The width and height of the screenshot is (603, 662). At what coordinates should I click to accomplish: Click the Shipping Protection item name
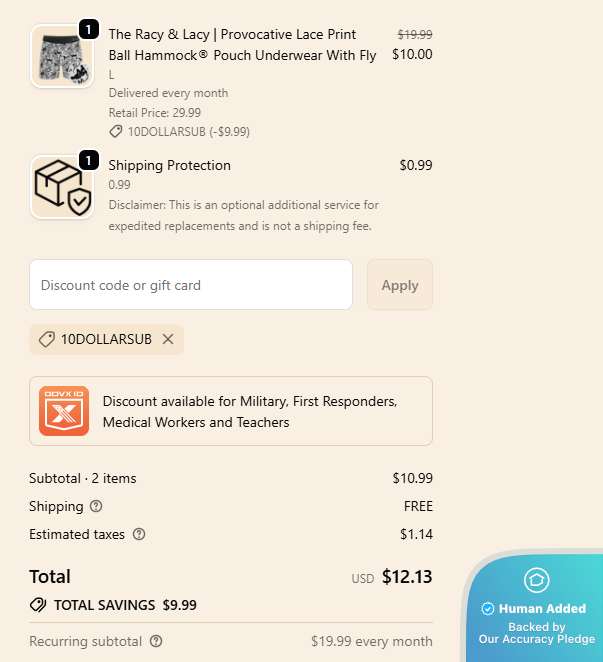(x=169, y=165)
